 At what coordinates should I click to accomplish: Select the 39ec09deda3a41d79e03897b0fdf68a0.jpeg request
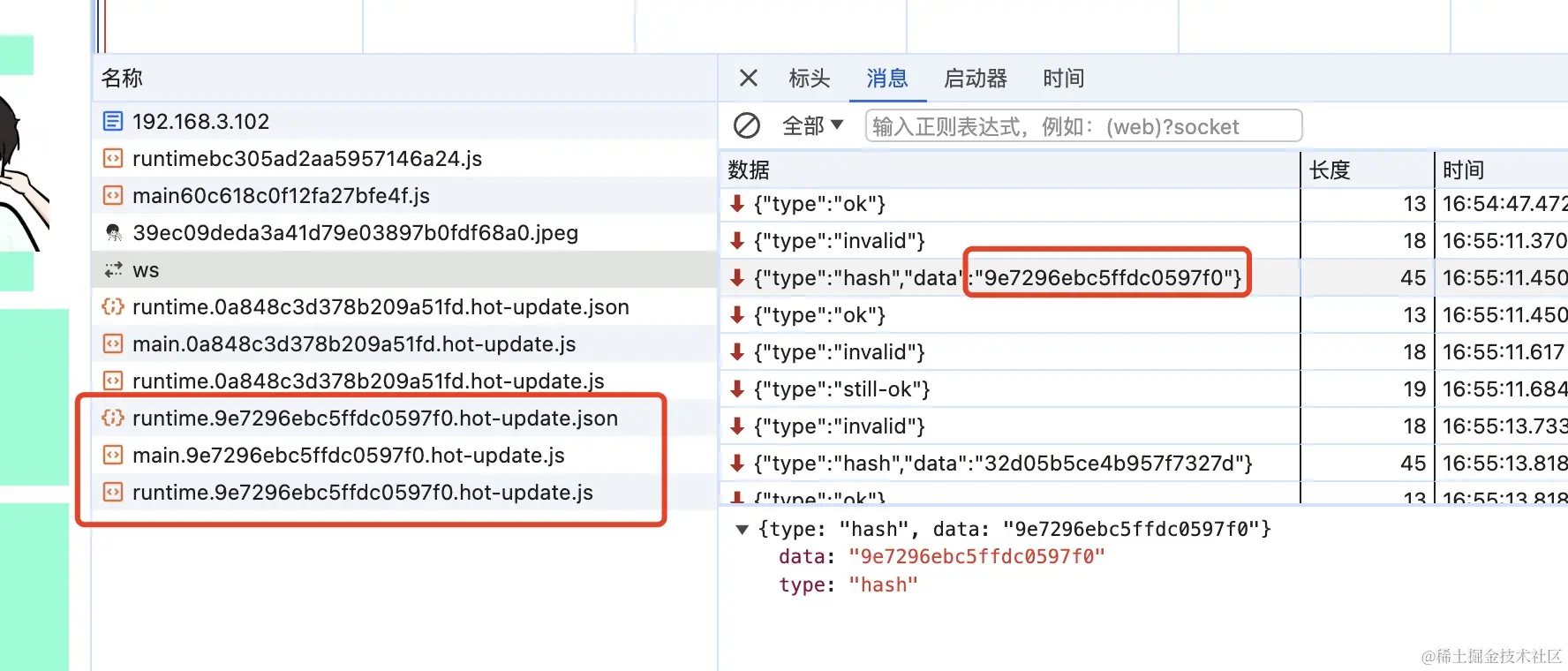(404, 232)
